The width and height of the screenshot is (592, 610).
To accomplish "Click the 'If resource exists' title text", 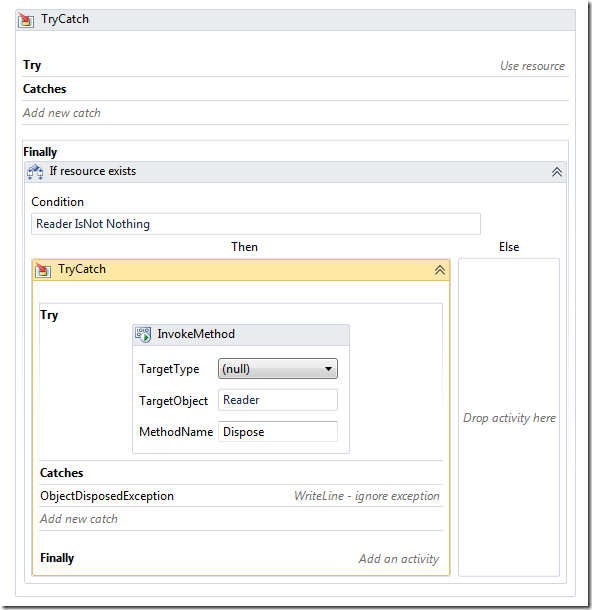I will pyautogui.click(x=93, y=171).
